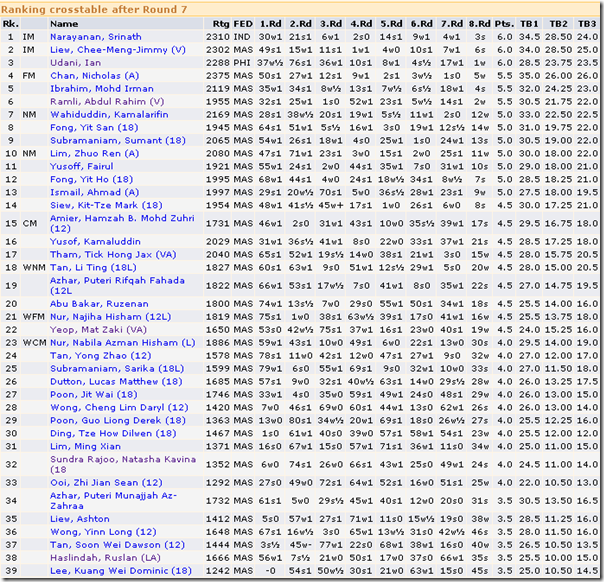Click the Rtg column header
604x582 pixels.
(221, 24)
